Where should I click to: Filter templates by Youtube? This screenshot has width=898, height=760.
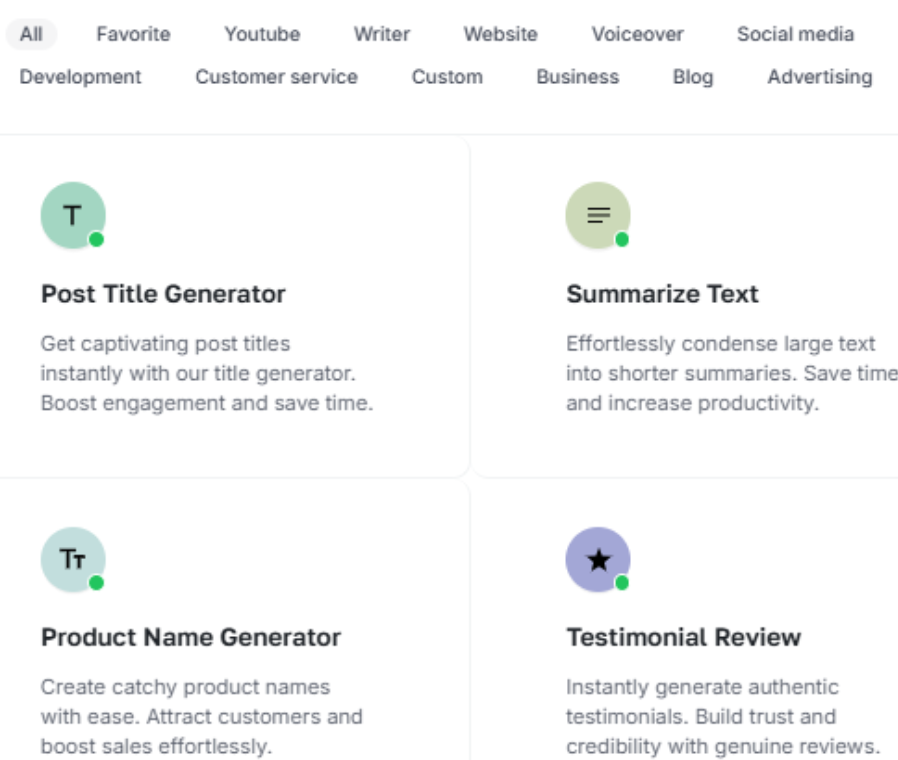click(262, 34)
